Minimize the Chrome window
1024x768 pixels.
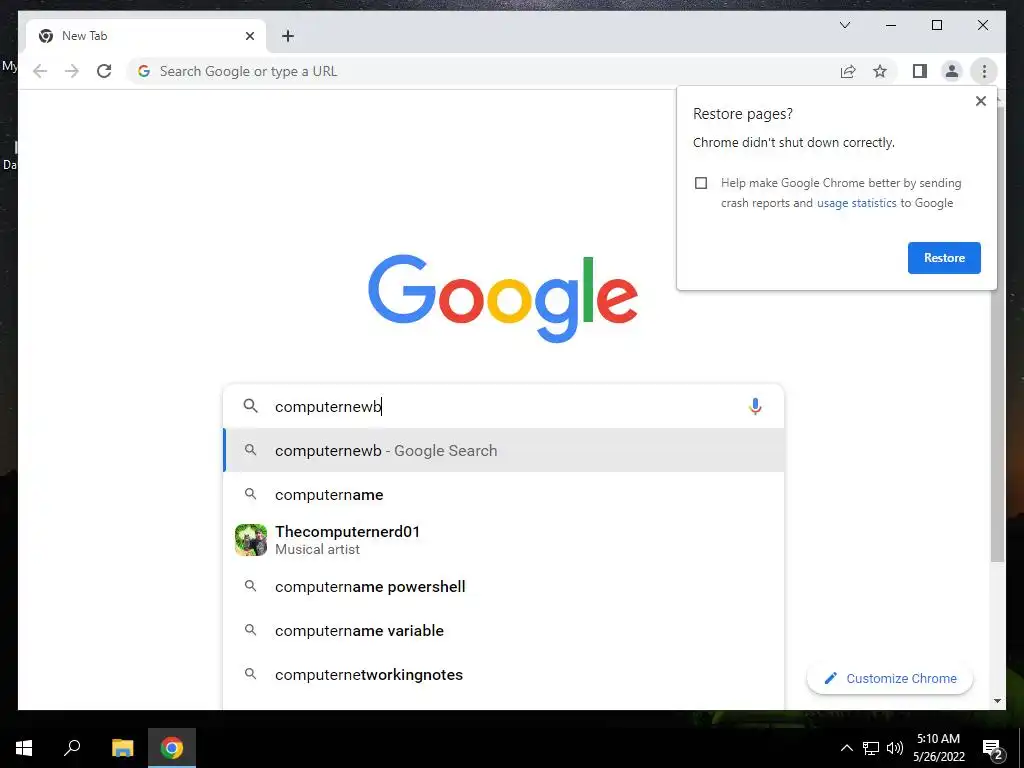tap(891, 25)
